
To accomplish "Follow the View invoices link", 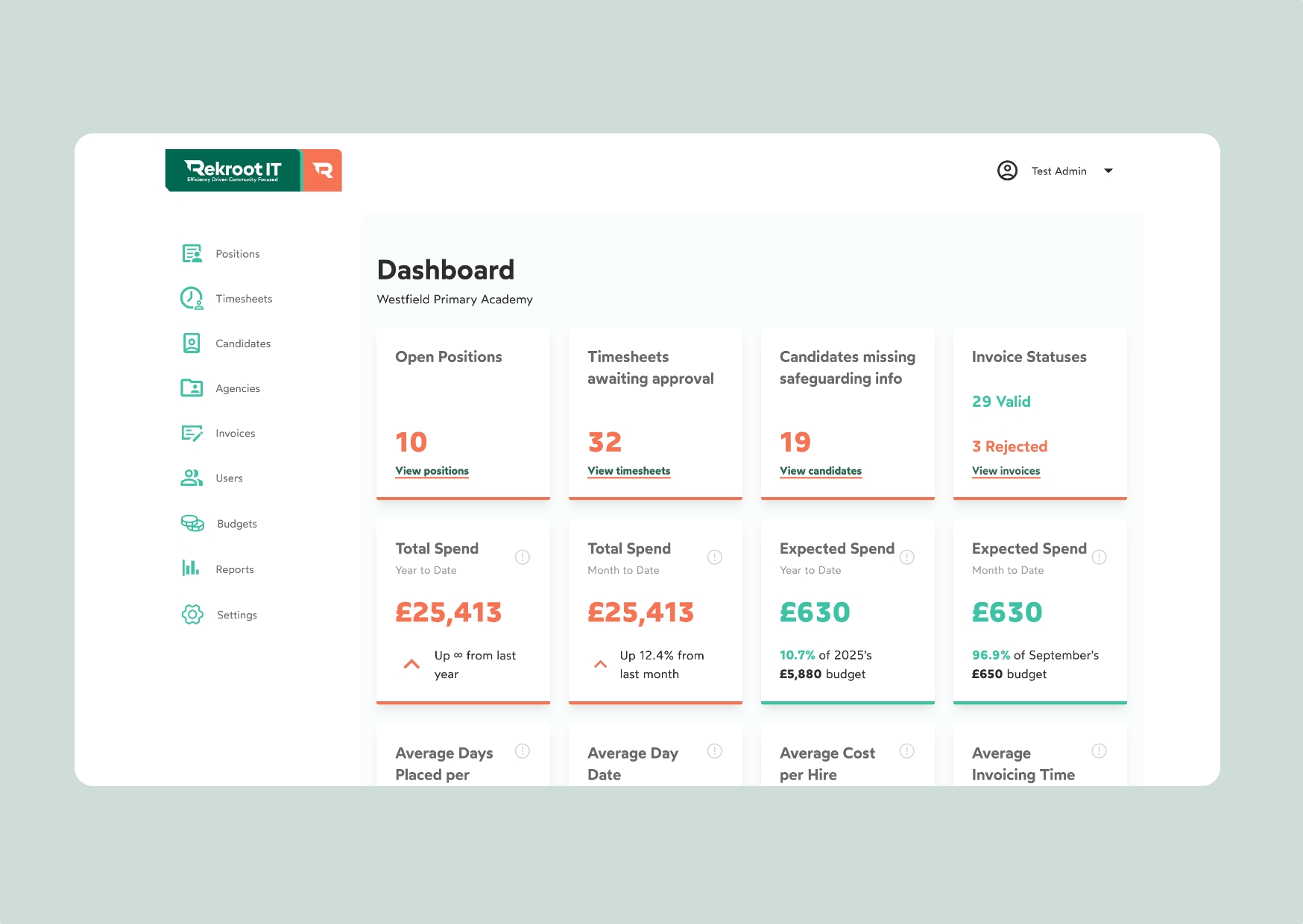I will [1006, 471].
